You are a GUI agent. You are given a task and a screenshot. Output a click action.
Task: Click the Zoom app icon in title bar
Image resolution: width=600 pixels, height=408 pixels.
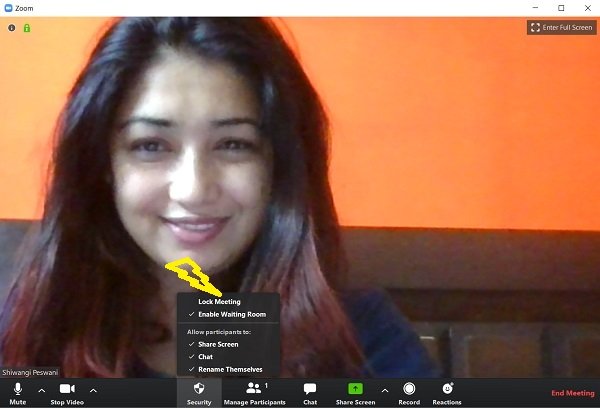point(8,8)
